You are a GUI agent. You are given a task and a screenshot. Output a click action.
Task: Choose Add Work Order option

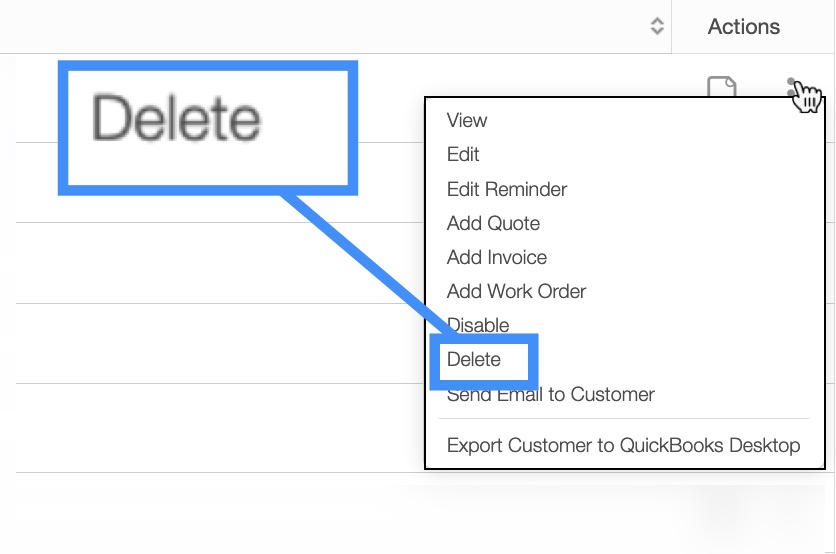click(x=516, y=291)
